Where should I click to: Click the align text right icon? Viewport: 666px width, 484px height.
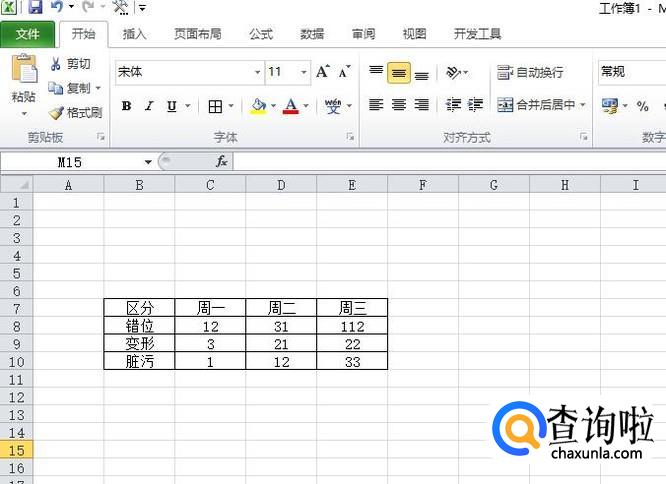[421, 105]
